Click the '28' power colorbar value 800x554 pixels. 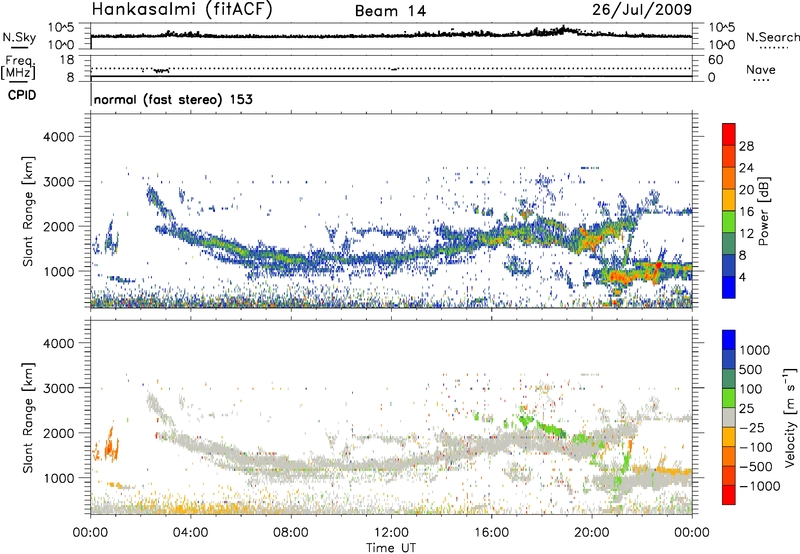(x=746, y=146)
